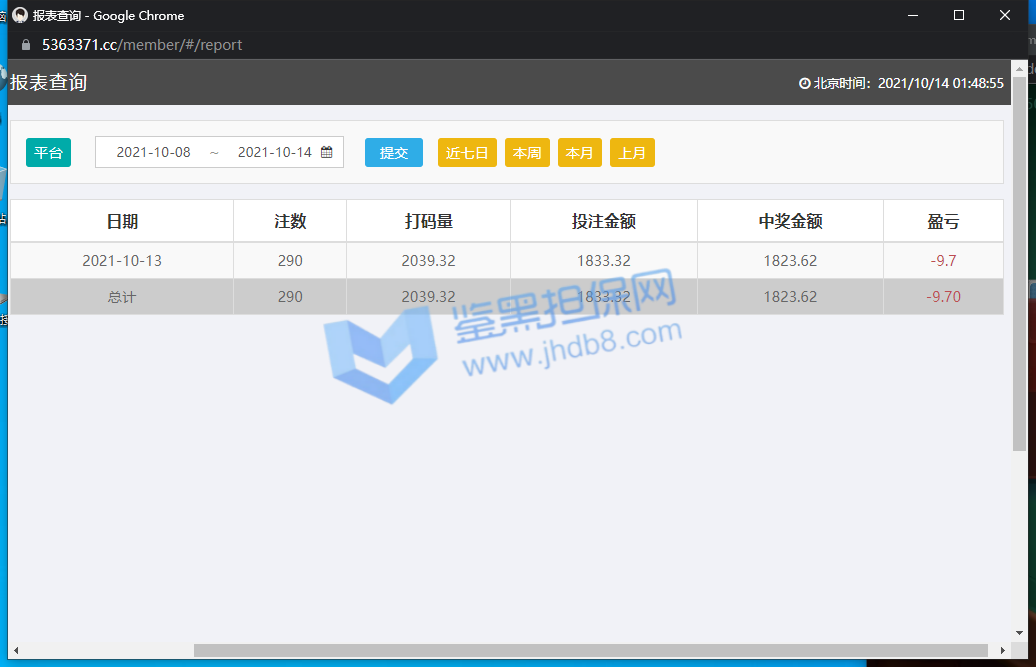
Task: Click the page favicon in the title bar
Action: pyautogui.click(x=19, y=15)
